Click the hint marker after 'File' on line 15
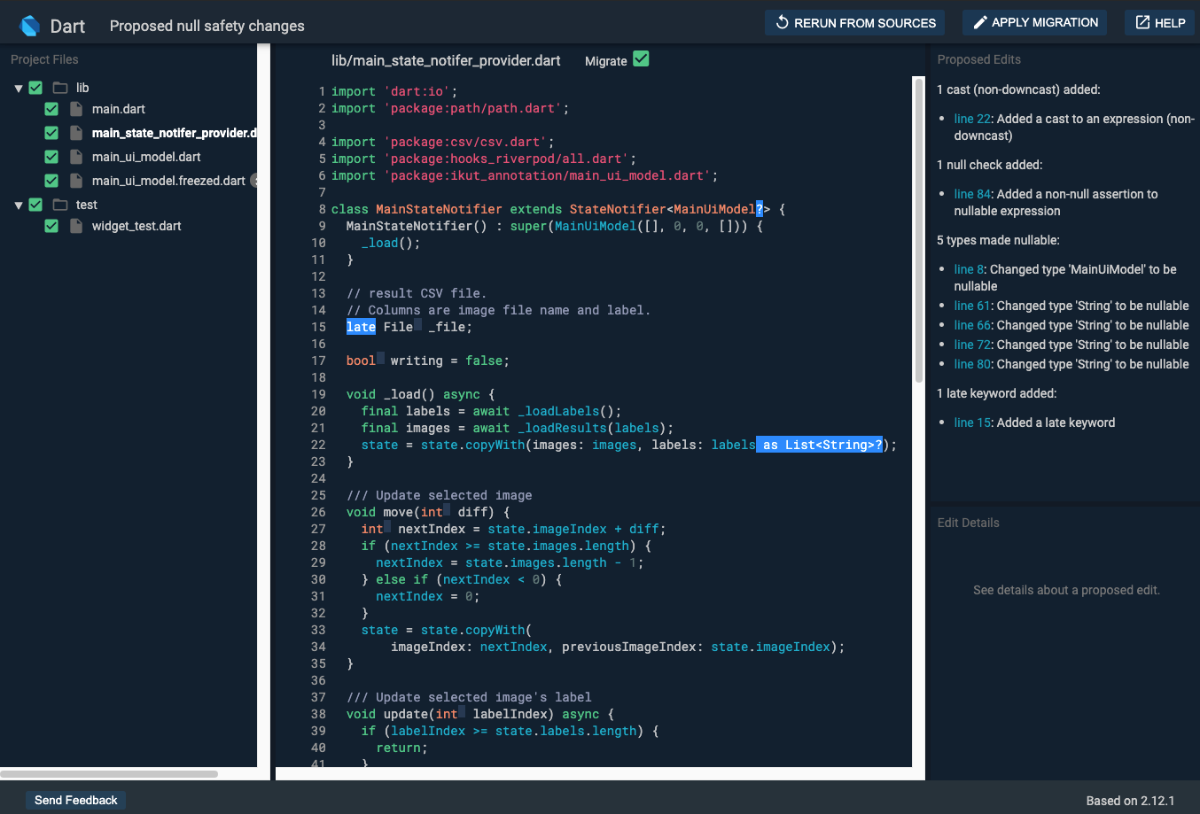 [418, 326]
